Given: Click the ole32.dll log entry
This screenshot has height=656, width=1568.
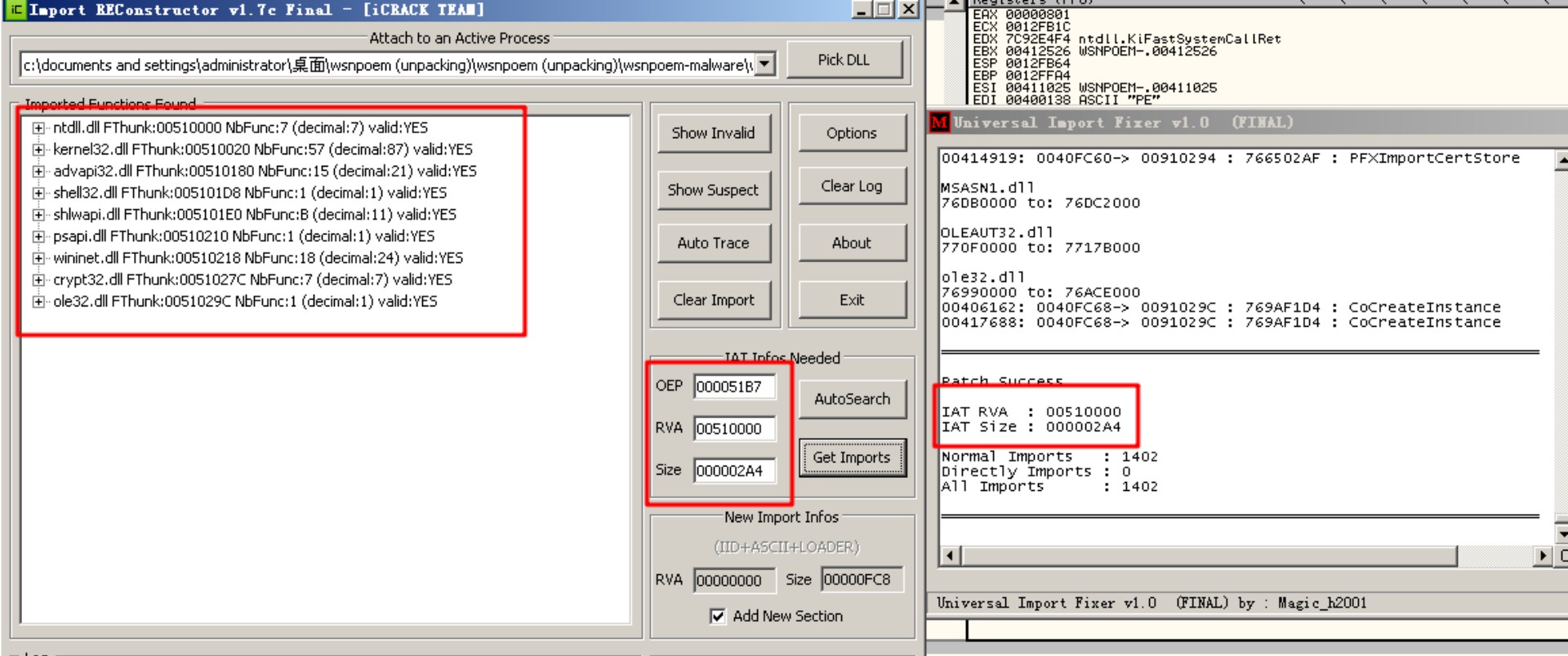Looking at the screenshot, I should 982,278.
